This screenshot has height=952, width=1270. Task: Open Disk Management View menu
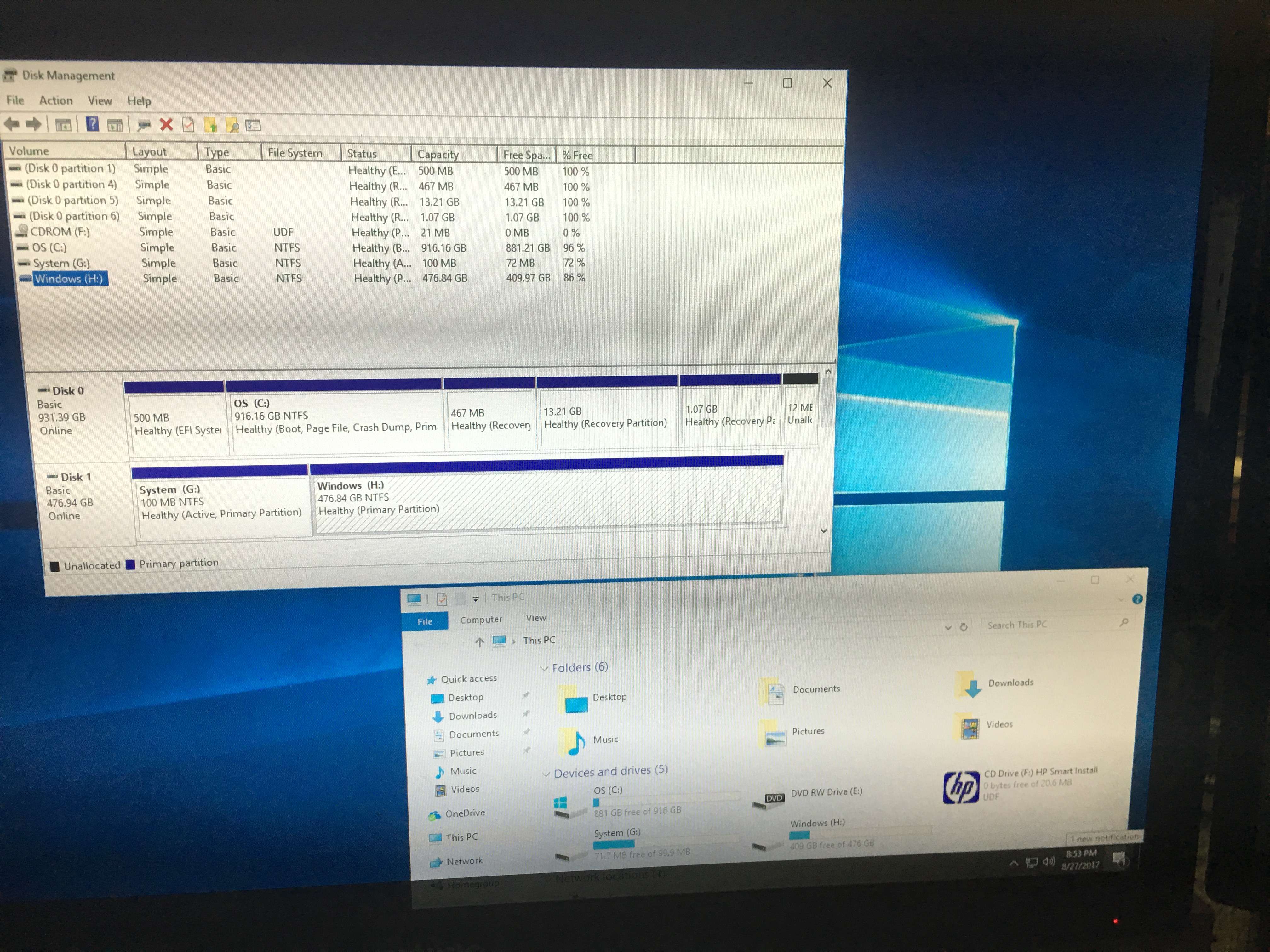(100, 101)
